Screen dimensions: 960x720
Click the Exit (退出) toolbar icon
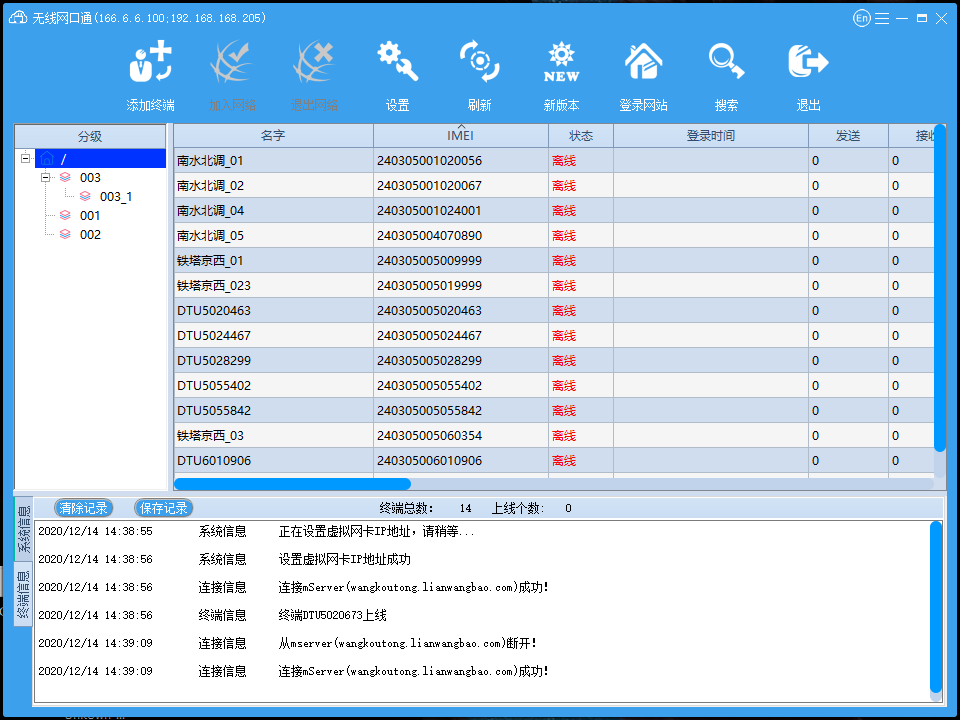coord(808,62)
